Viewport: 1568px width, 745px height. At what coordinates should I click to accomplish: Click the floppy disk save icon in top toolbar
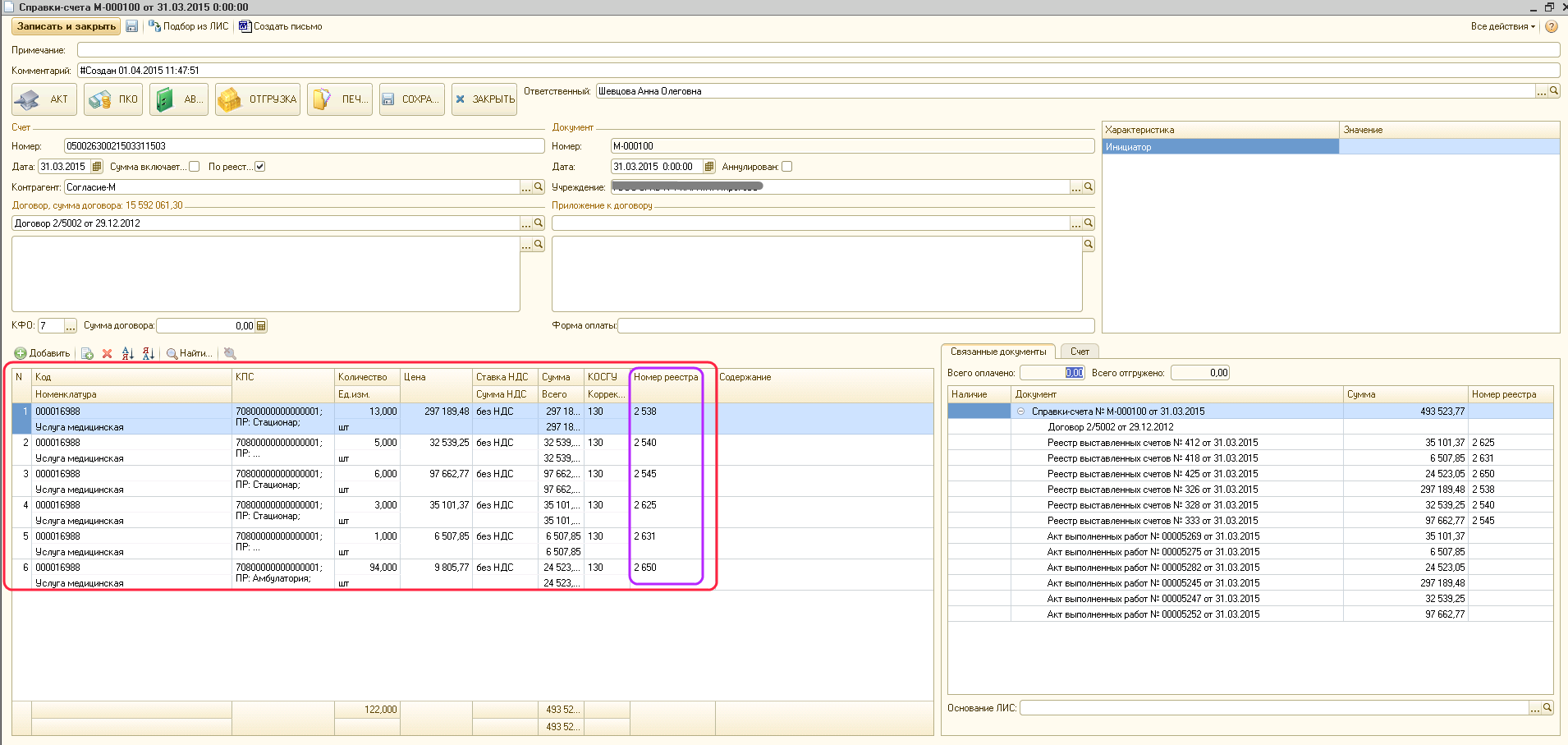click(131, 26)
